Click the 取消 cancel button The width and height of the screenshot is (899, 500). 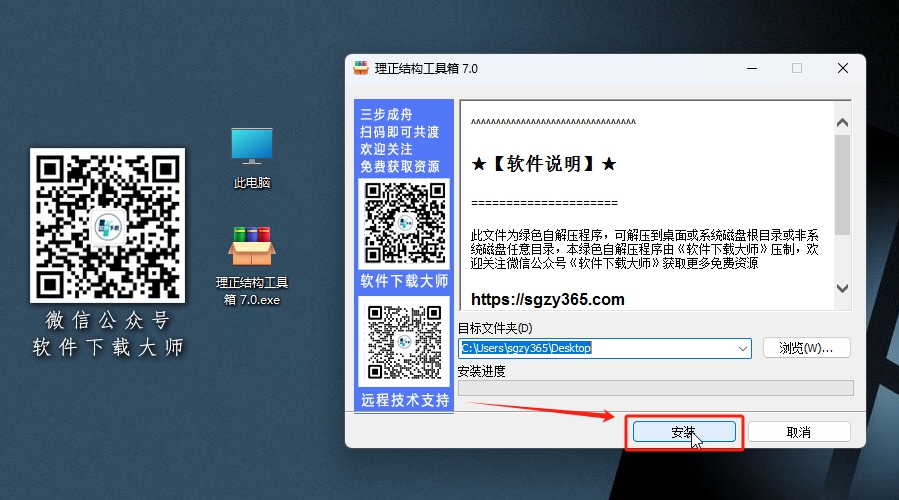[x=799, y=432]
